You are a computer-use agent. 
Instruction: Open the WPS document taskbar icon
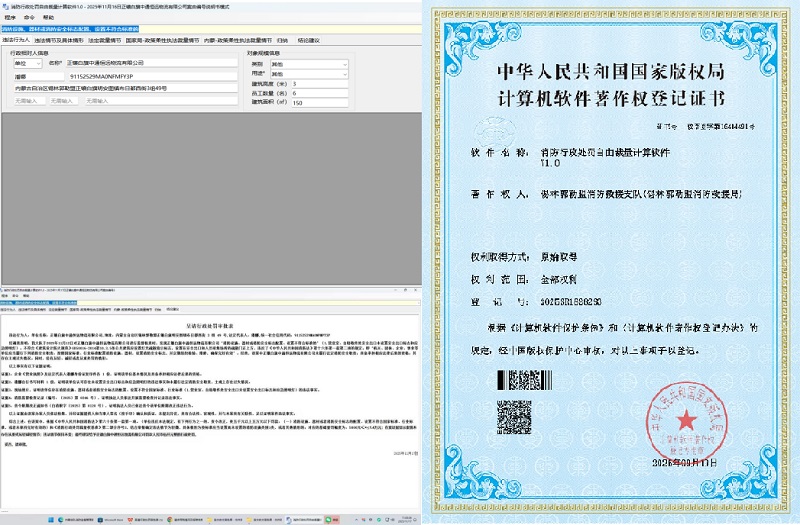click(x=130, y=519)
